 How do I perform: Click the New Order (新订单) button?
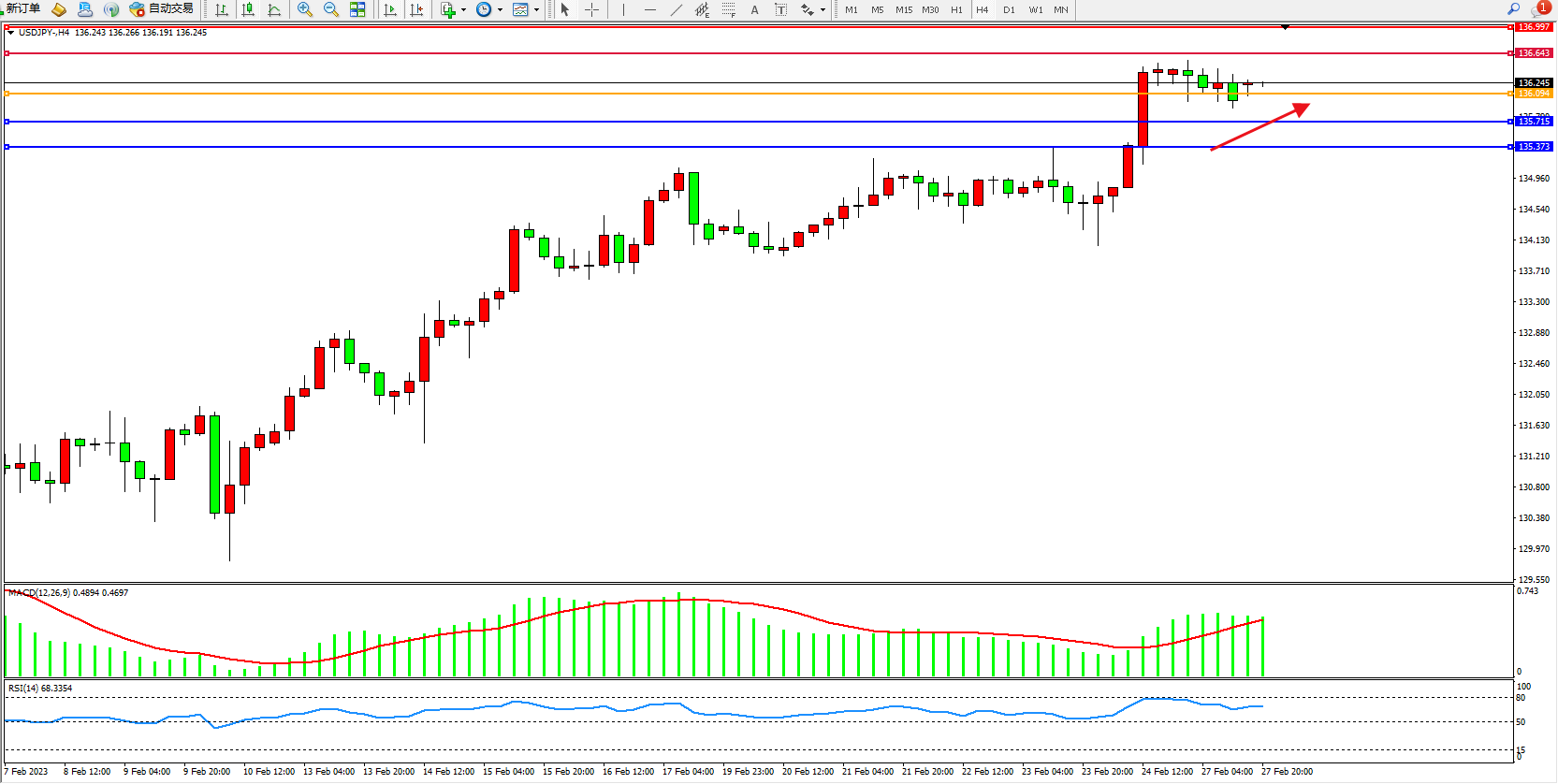point(22,9)
